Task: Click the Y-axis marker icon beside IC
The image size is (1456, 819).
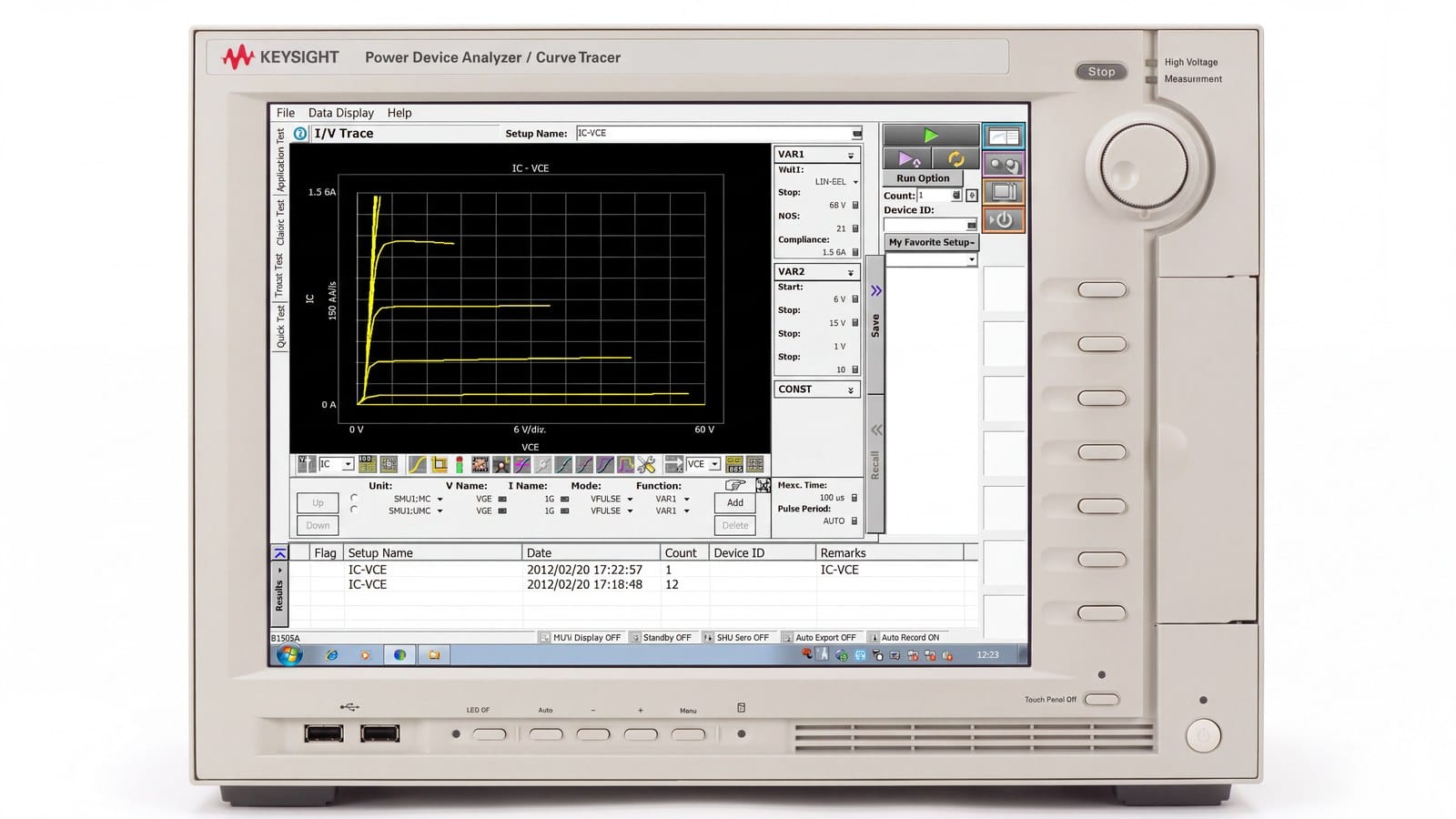Action: pos(307,465)
